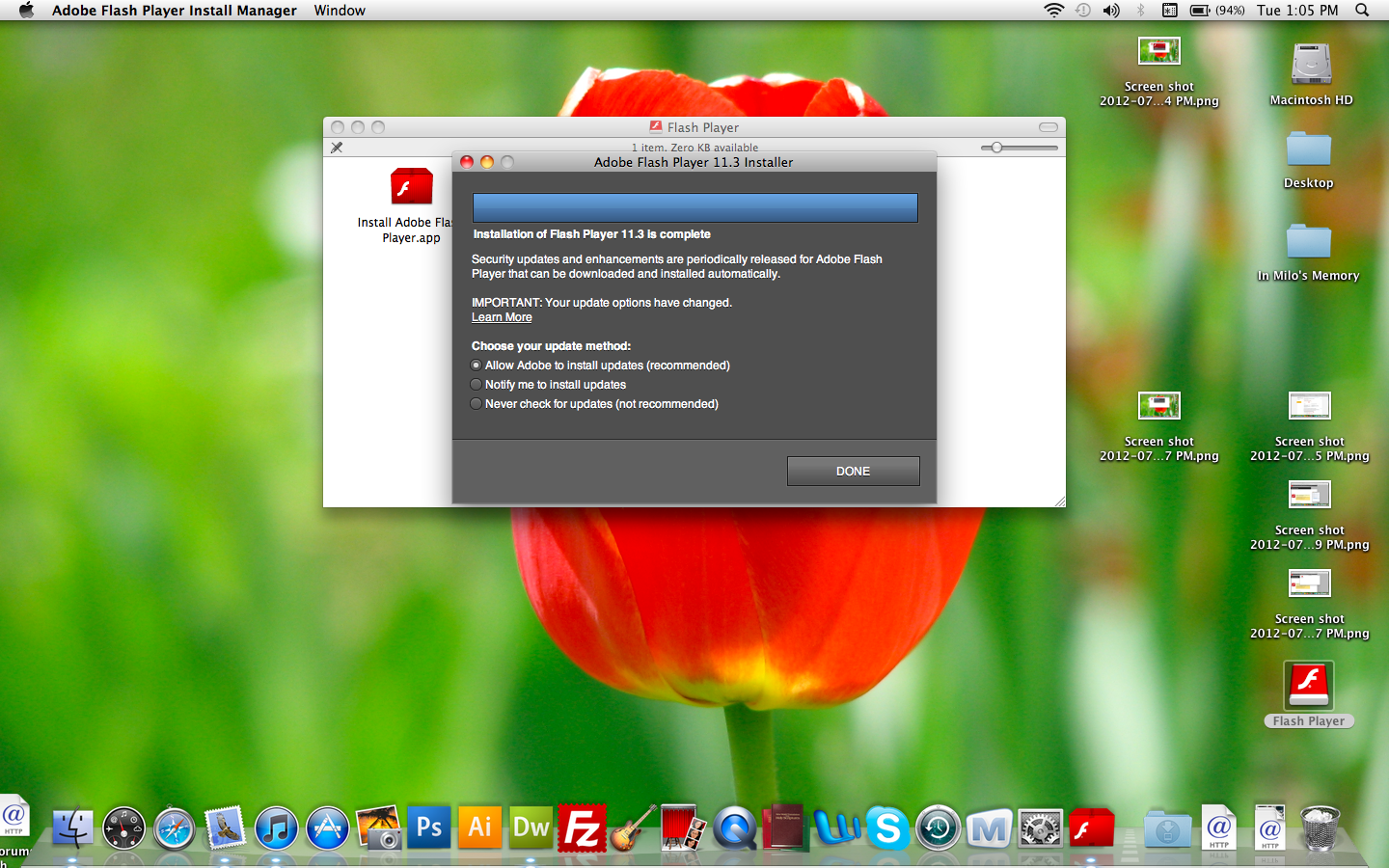Open Spotlight search magnifier
The height and width of the screenshot is (868, 1389).
pos(1362,10)
